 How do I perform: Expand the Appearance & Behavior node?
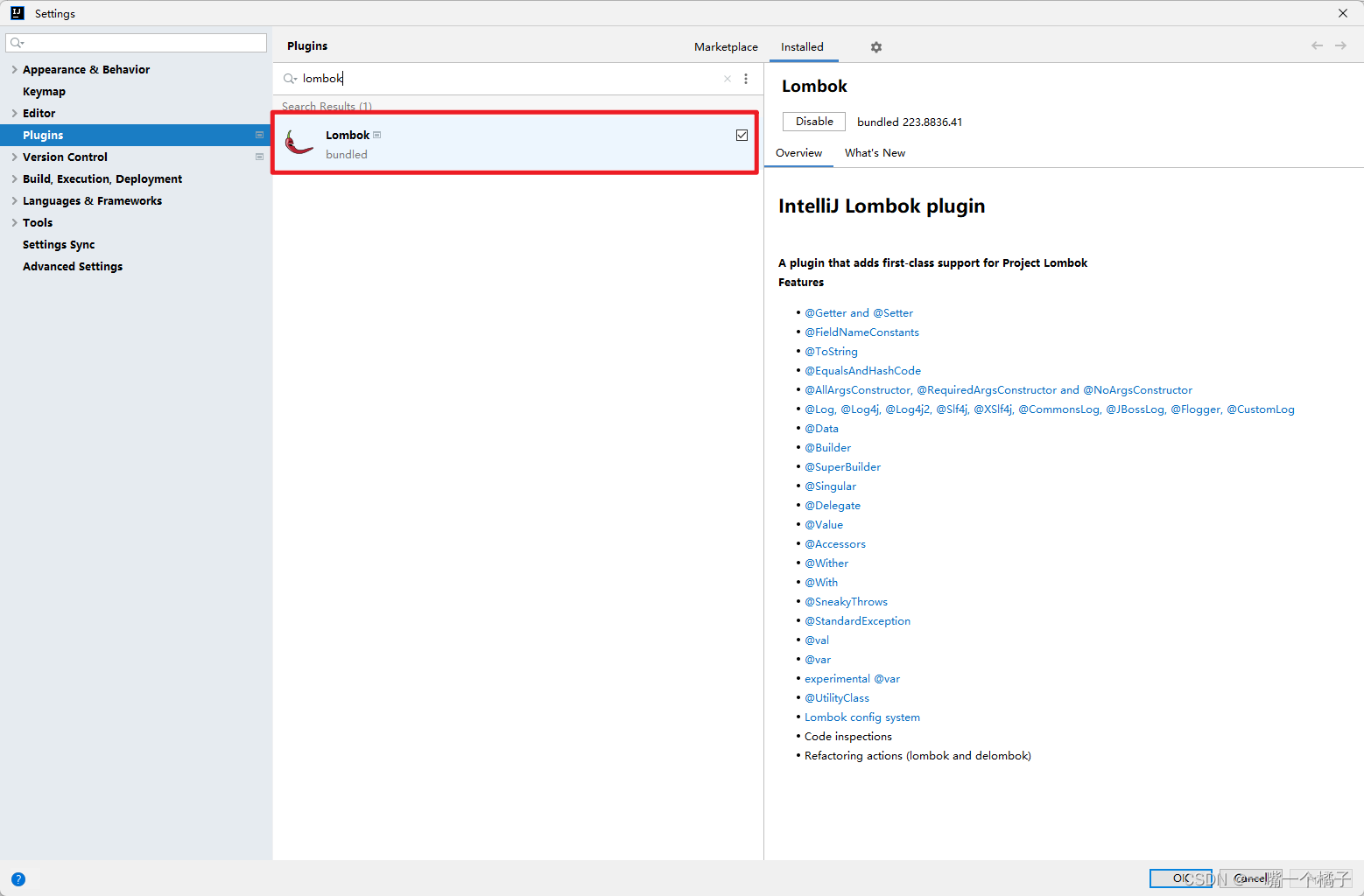(14, 69)
